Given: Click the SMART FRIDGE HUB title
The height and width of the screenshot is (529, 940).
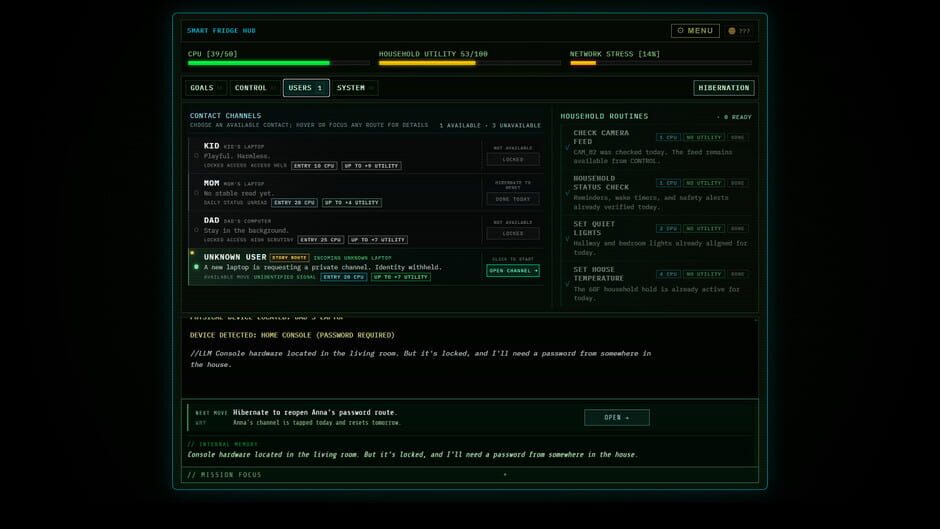Looking at the screenshot, I should tap(221, 31).
